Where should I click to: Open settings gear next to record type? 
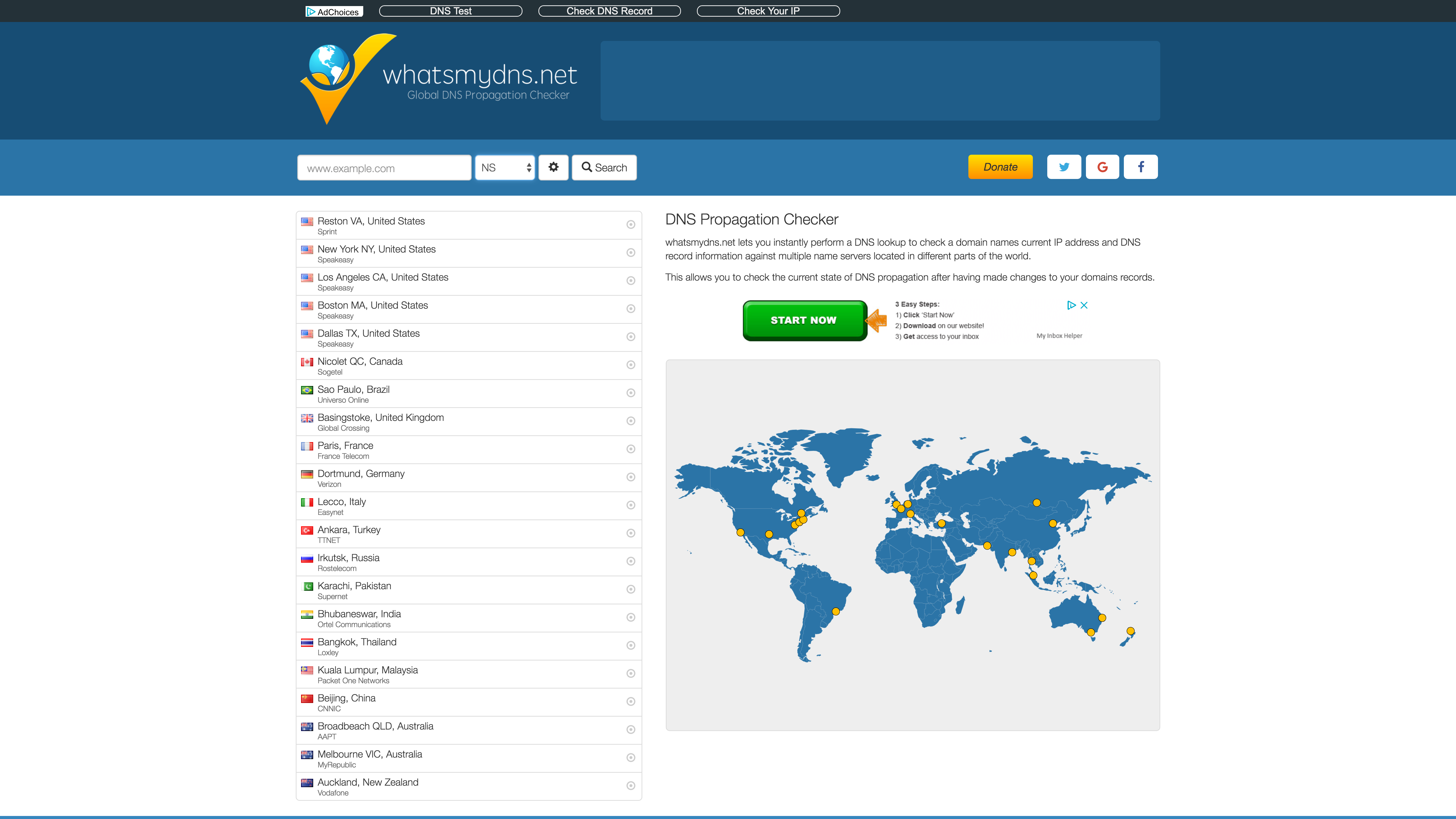pos(553,167)
